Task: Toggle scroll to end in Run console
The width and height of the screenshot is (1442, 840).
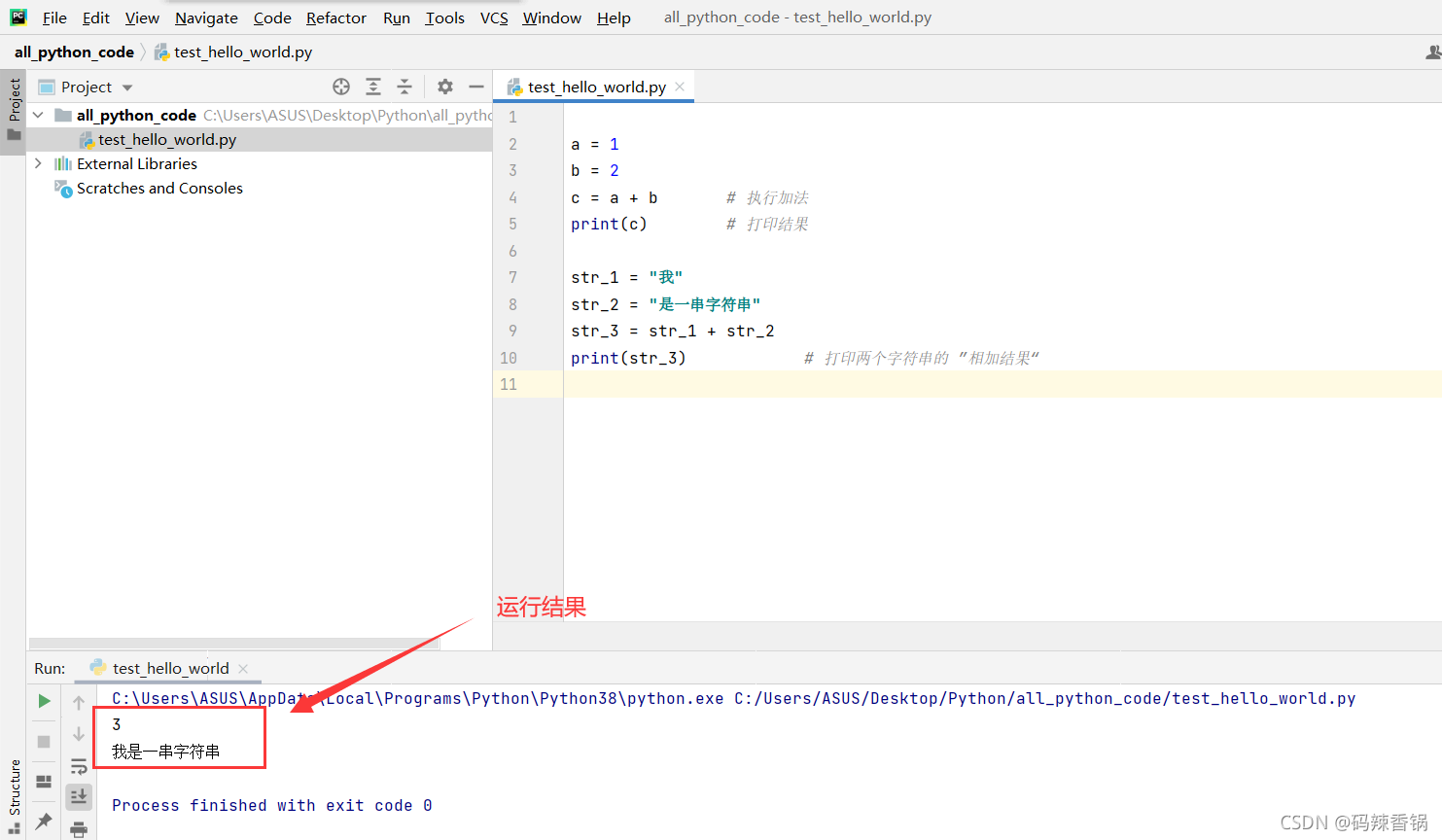Action: [79, 797]
